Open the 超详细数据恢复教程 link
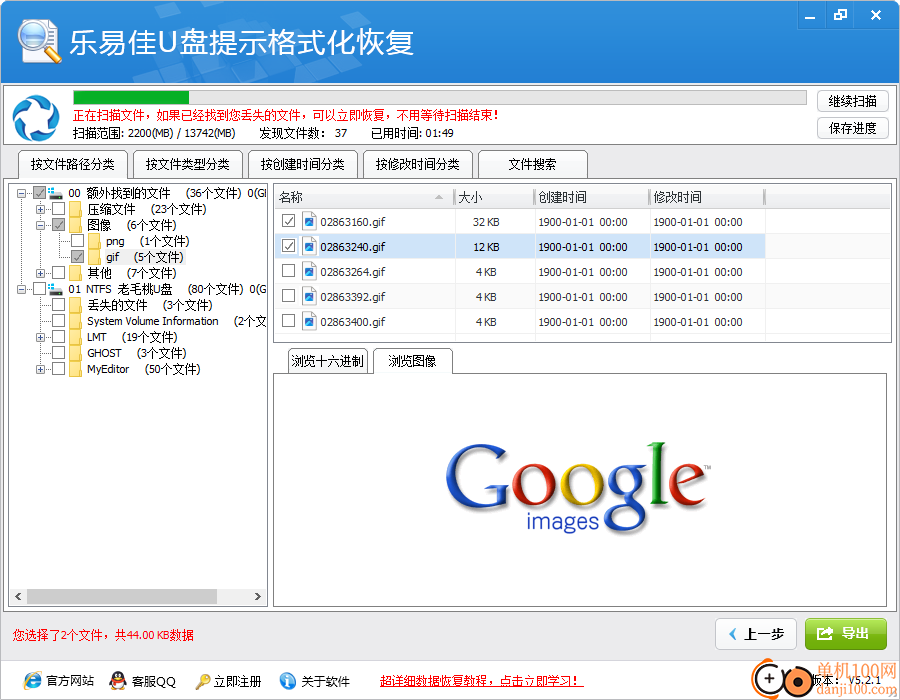 tap(481, 681)
